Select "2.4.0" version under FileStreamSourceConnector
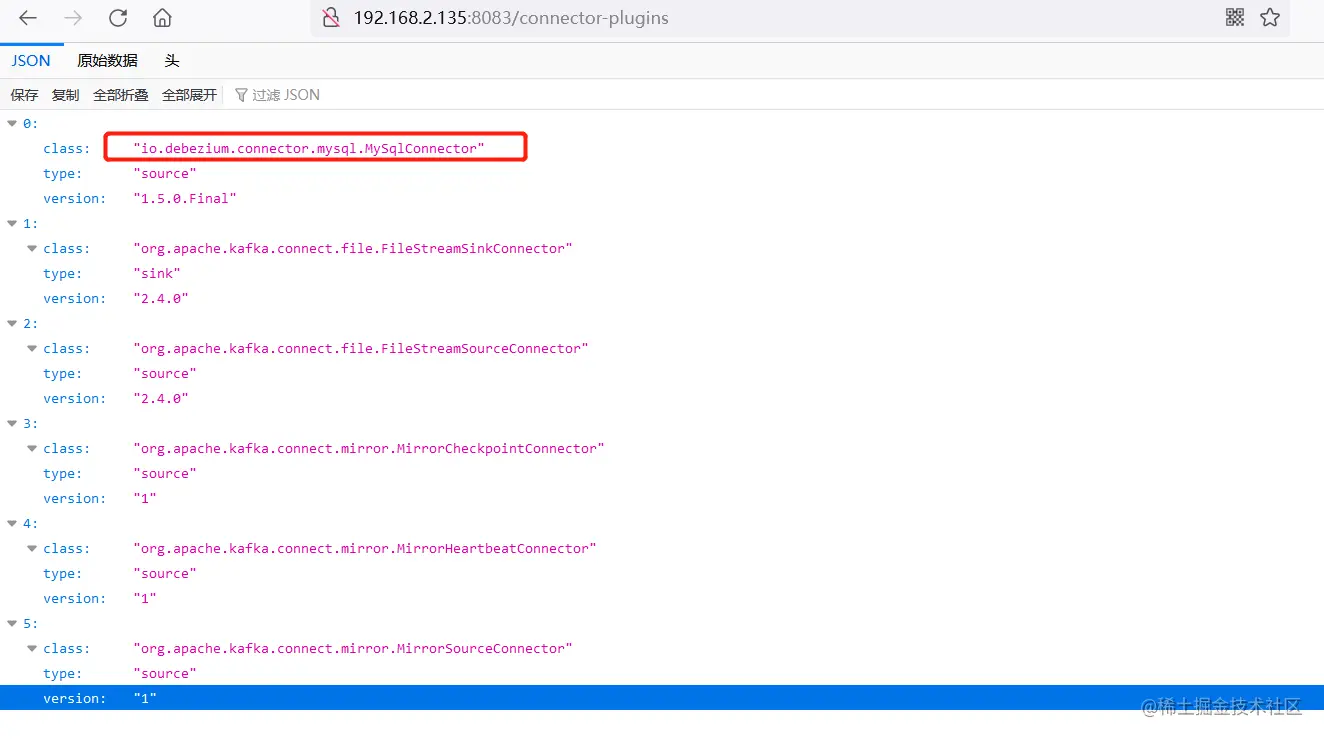This screenshot has height=739, width=1324. point(161,398)
